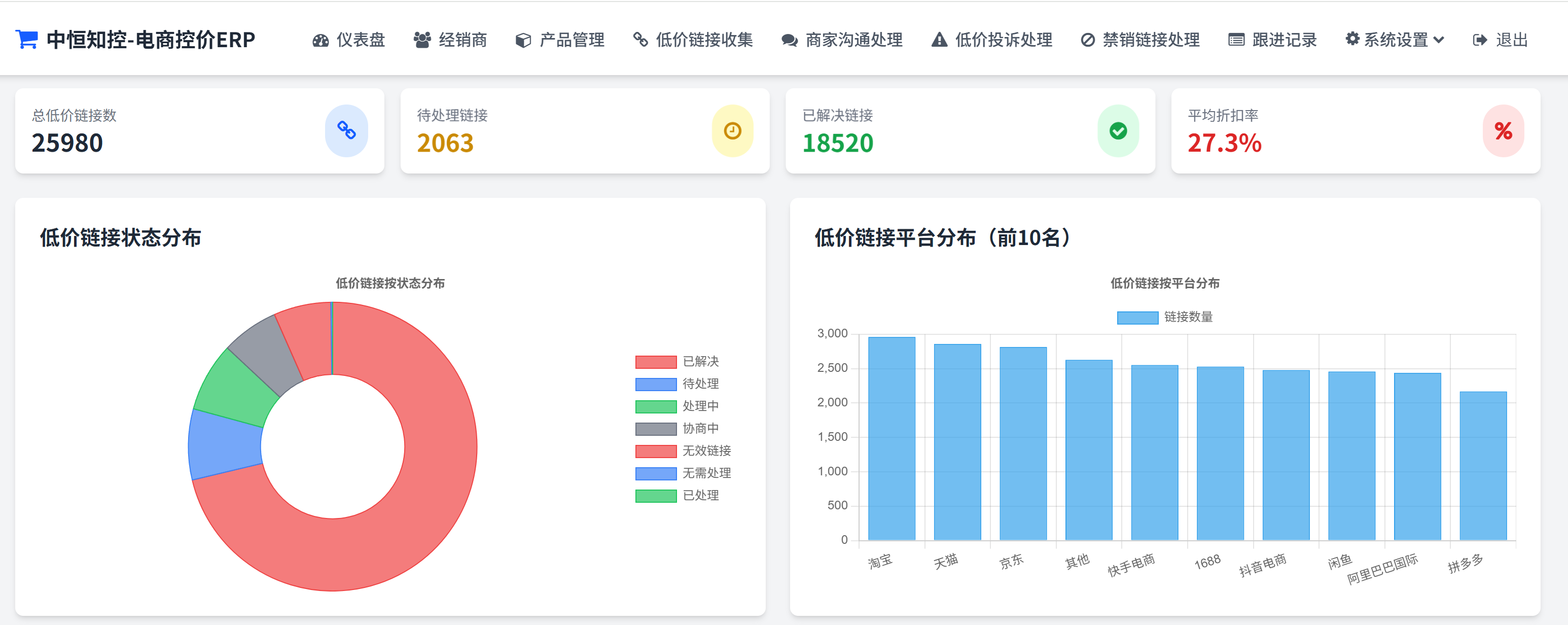The width and height of the screenshot is (1568, 625).
Task: Click the green checkmark resolved icon
Action: coord(1118,130)
